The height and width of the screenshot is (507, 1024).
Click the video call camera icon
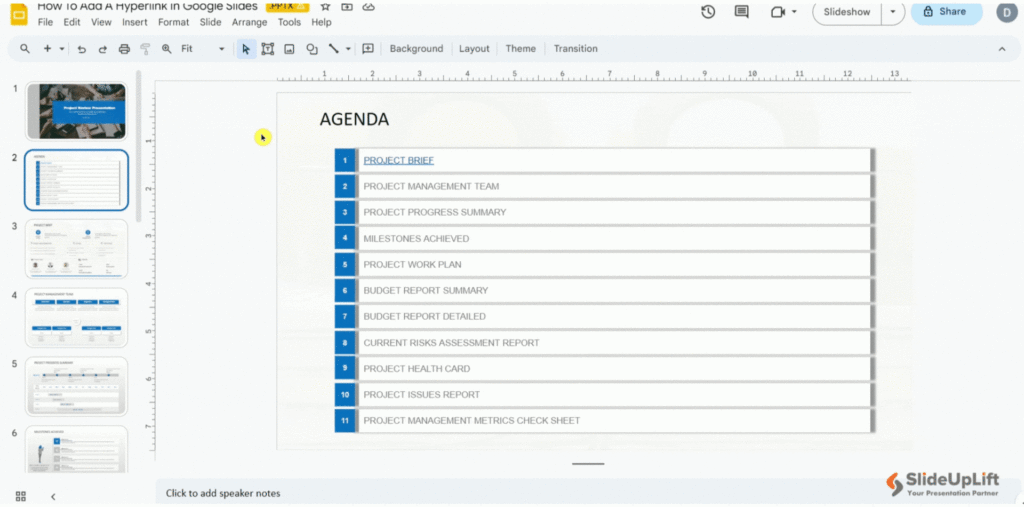777,12
